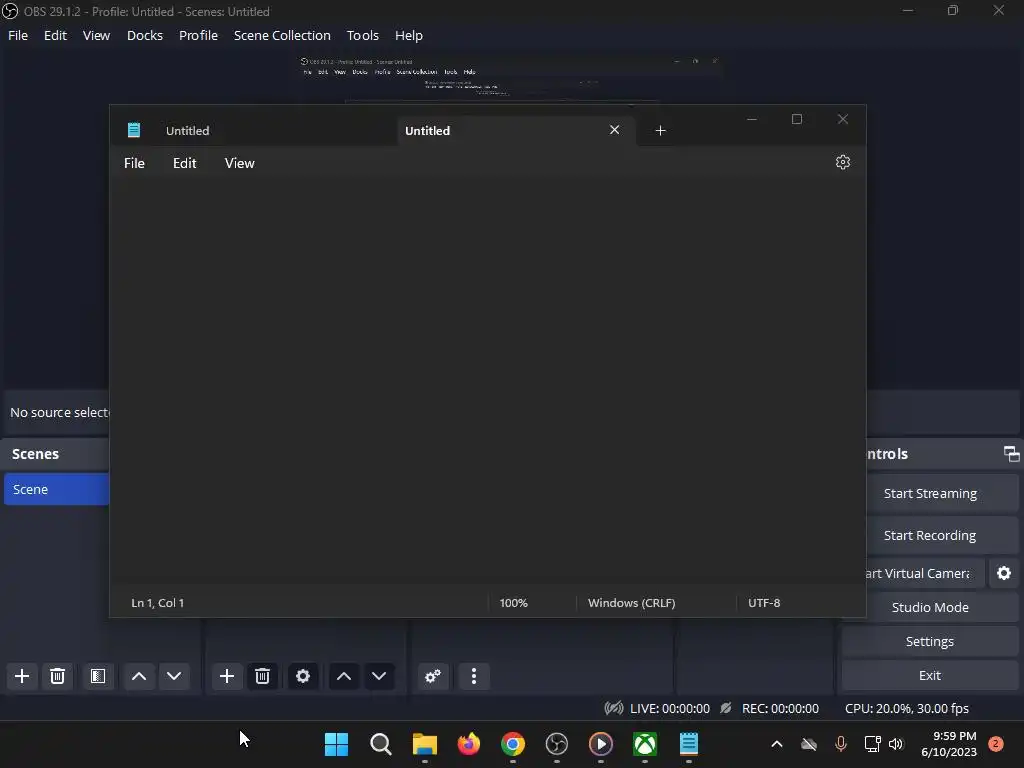Open the volume tray icon

coord(896,744)
